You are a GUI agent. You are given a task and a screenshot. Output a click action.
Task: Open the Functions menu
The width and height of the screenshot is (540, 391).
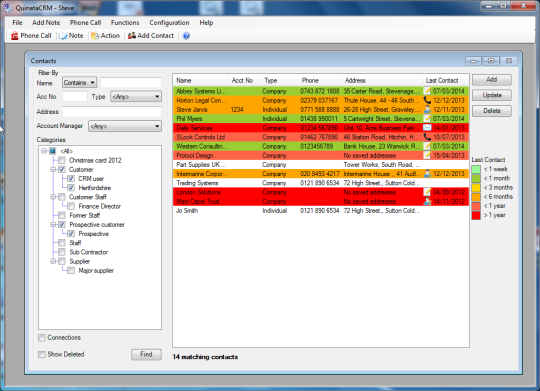coord(125,22)
